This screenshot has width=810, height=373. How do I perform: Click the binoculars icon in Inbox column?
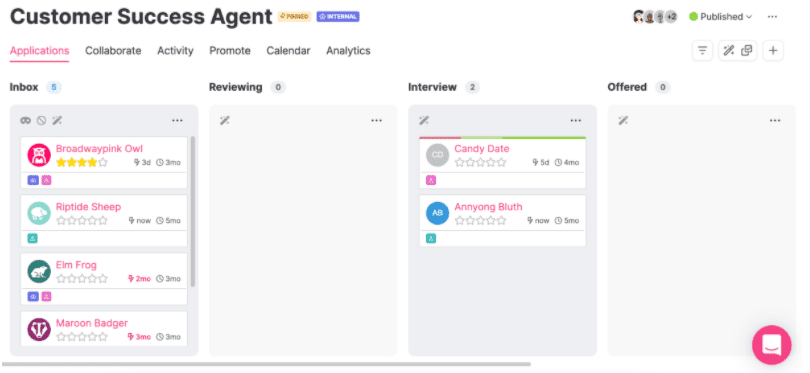click(25, 120)
